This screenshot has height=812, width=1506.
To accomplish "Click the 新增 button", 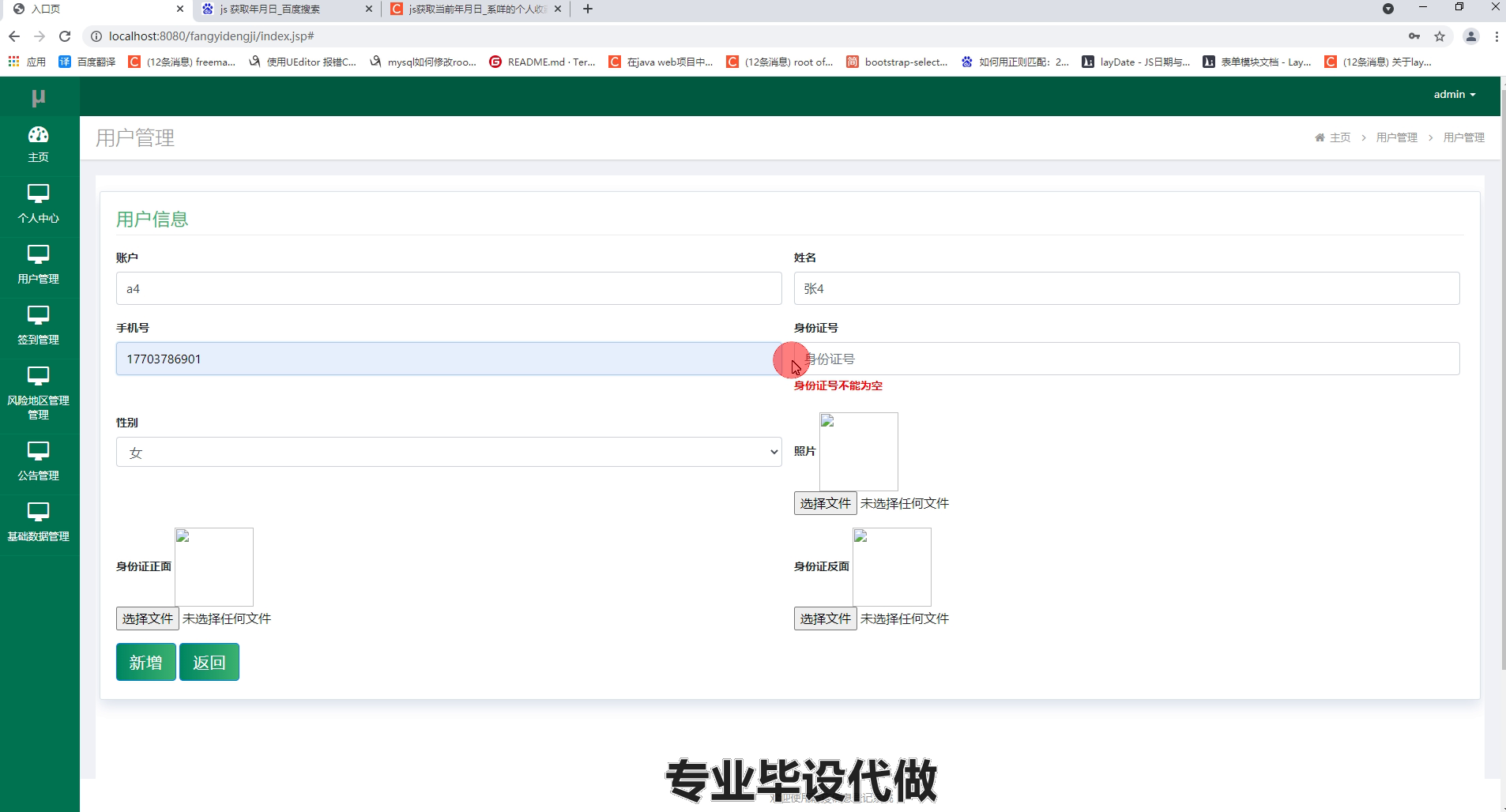I will coord(146,662).
